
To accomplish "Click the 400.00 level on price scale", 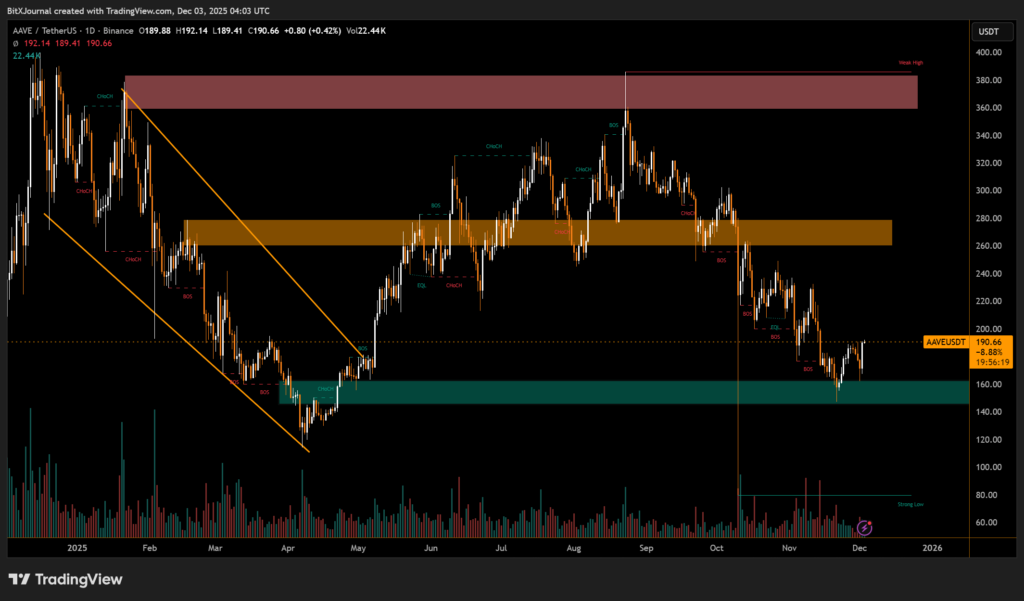I will (990, 52).
